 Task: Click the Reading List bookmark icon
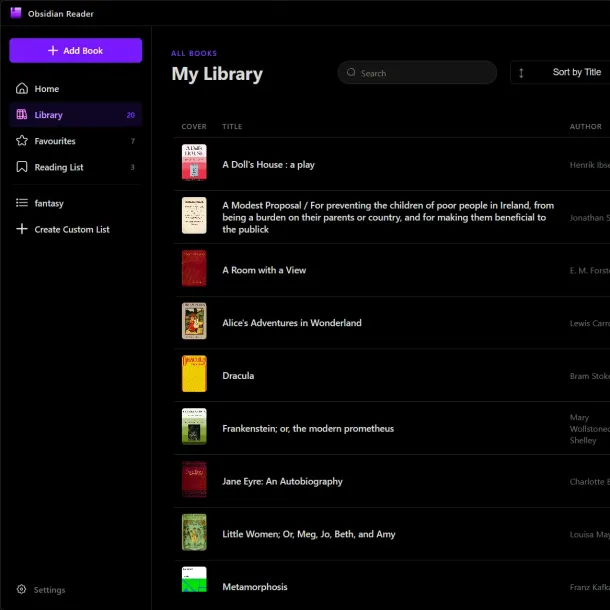click(x=22, y=167)
